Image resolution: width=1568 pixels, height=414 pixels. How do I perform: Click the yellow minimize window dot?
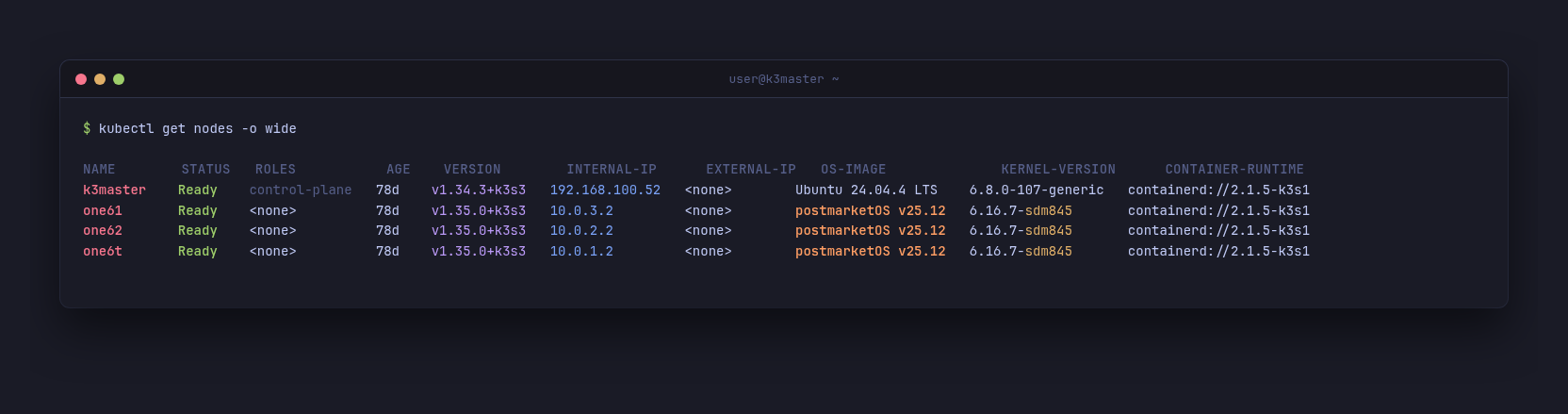pos(100,79)
